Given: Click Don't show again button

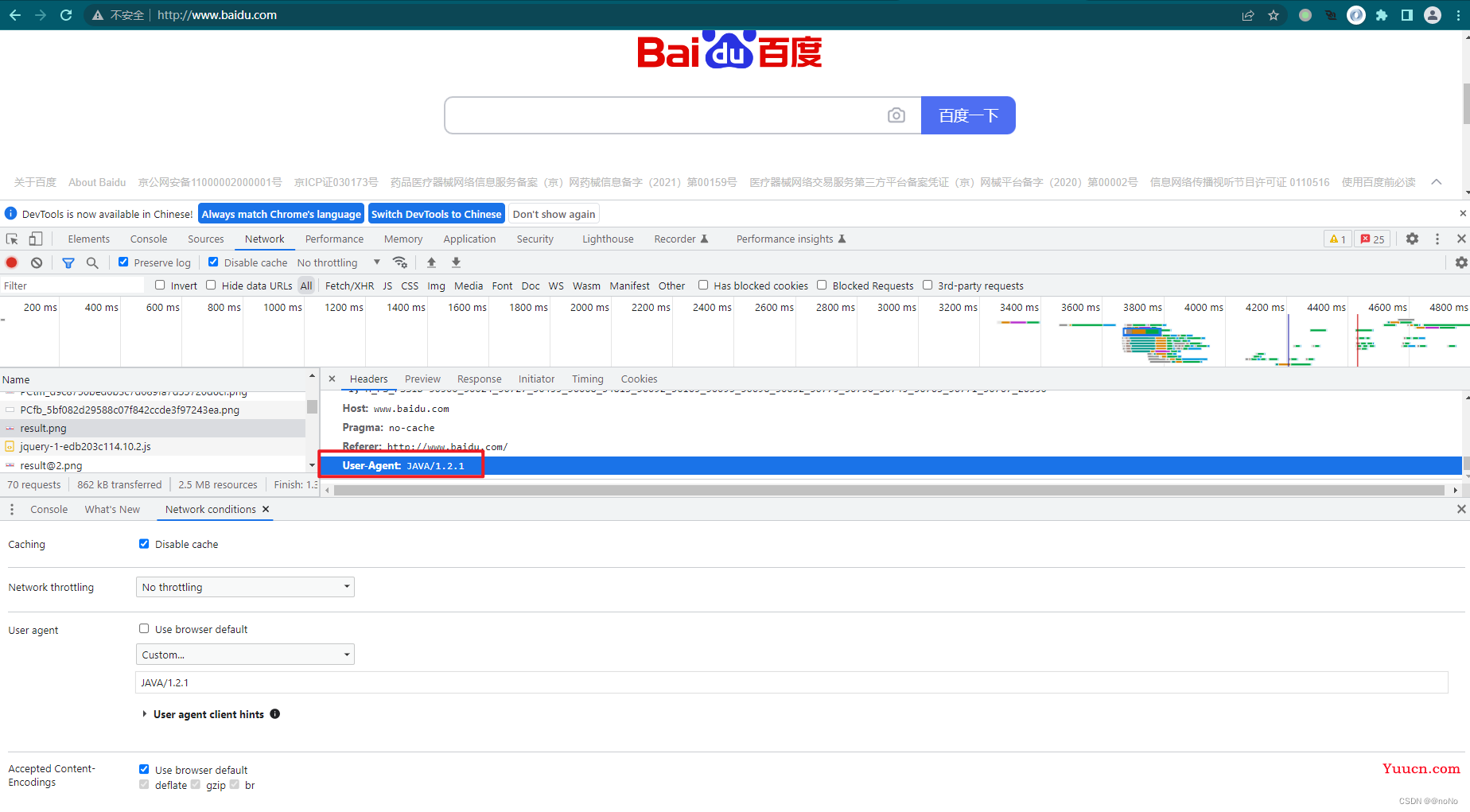Looking at the screenshot, I should [554, 214].
